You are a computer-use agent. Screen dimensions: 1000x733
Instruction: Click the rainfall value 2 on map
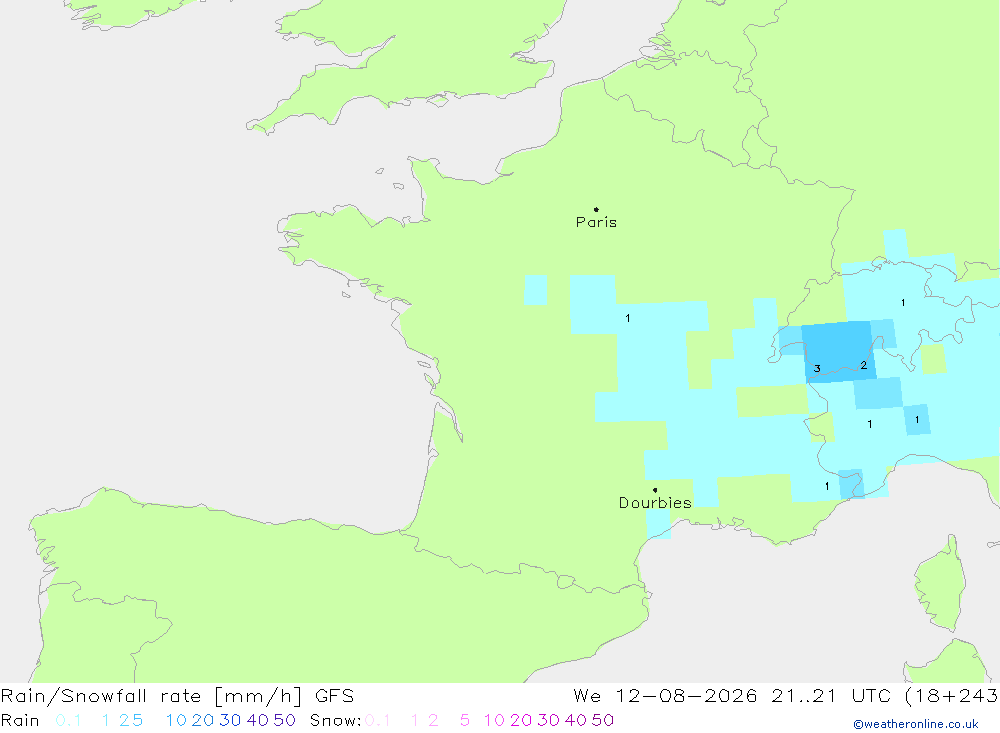(864, 366)
